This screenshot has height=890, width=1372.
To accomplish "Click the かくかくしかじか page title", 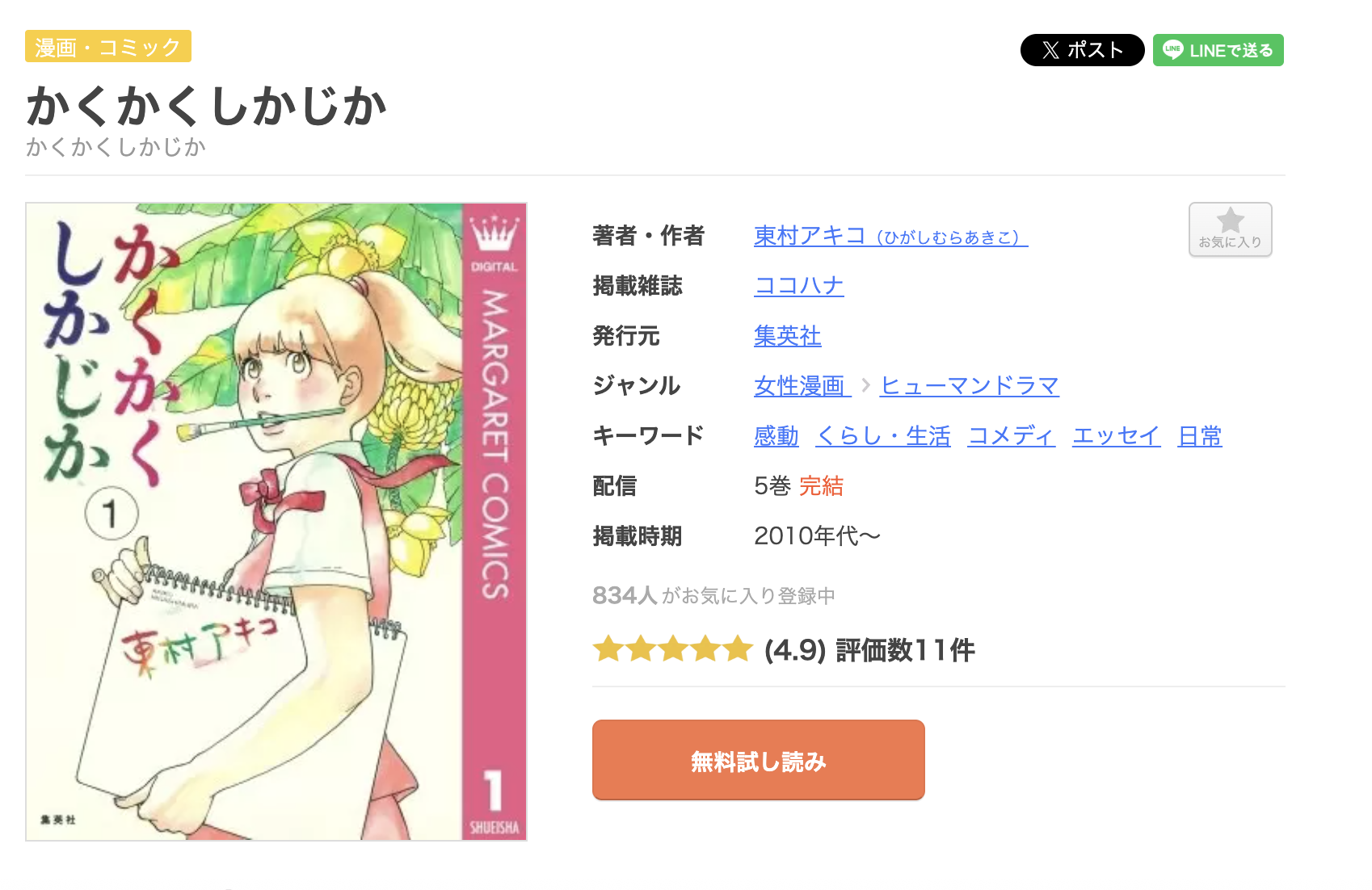I will coord(207,106).
